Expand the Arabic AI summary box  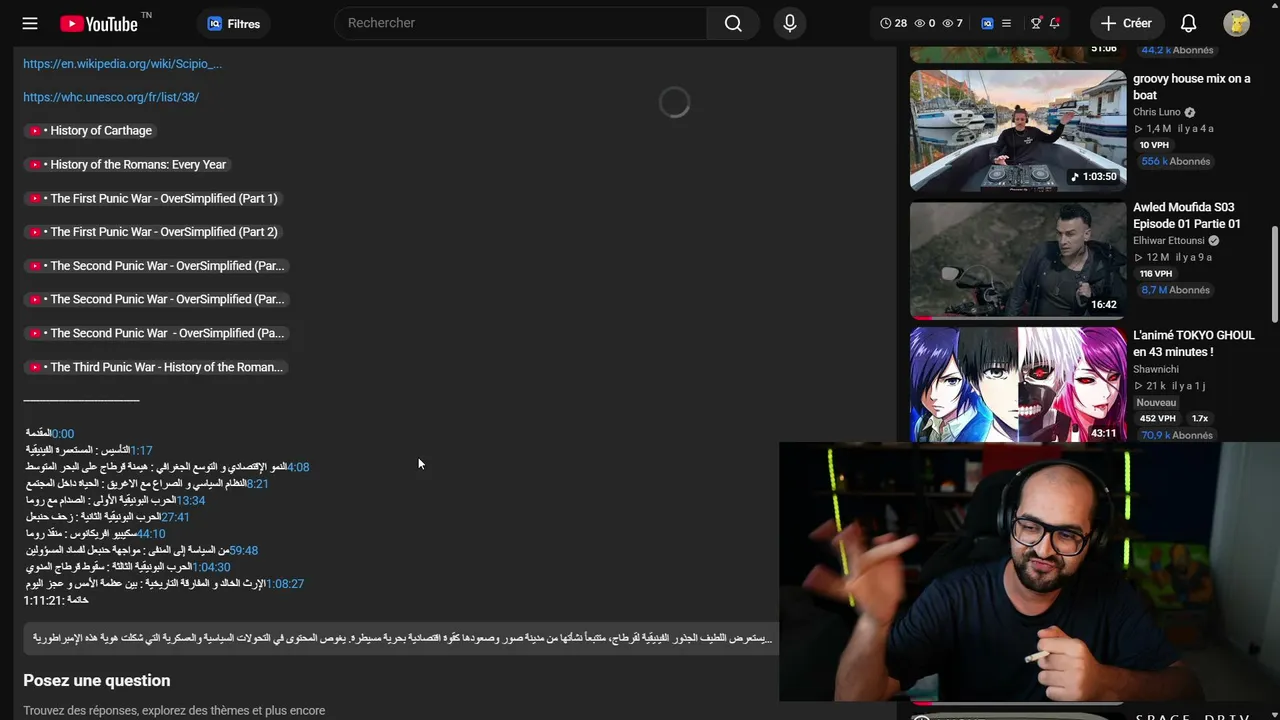click(x=402, y=638)
